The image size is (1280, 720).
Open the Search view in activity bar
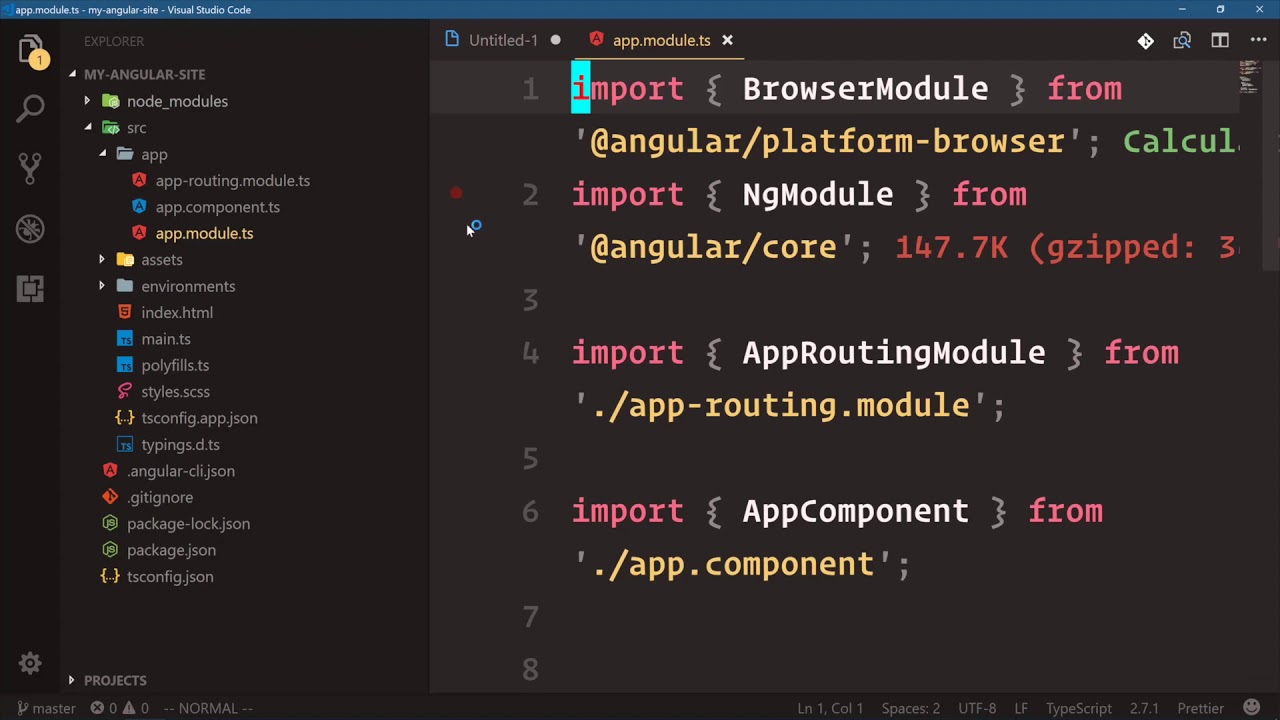click(x=30, y=108)
